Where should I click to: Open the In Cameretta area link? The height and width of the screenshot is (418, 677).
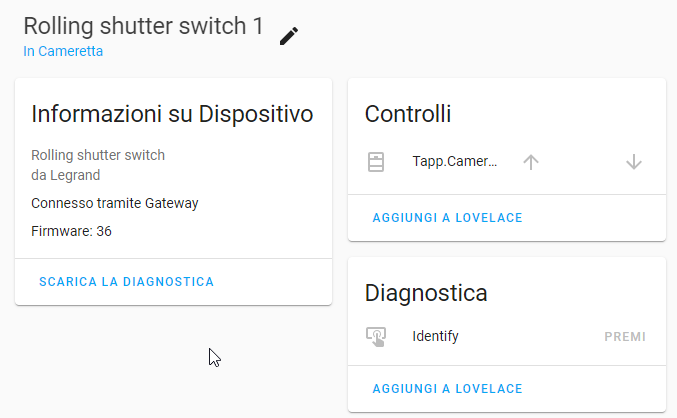click(x=63, y=51)
